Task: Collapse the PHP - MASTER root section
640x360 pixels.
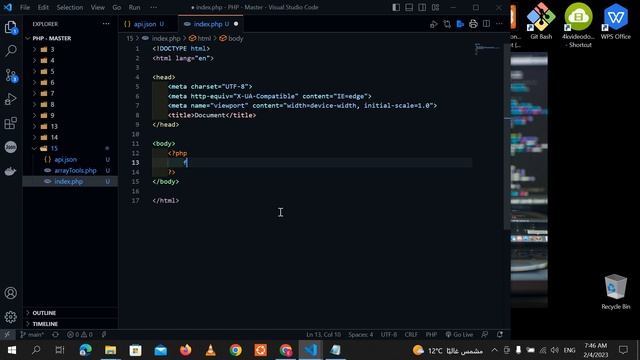Action: (70, 38)
